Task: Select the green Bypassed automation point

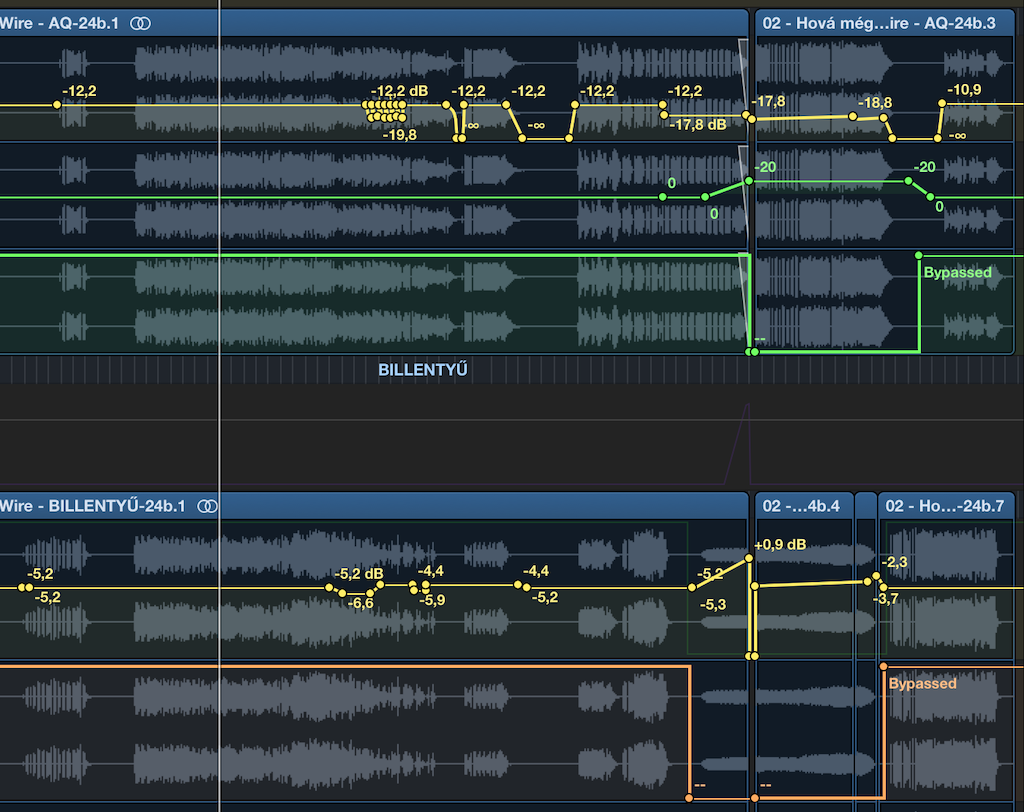Action: pyautogui.click(x=919, y=256)
